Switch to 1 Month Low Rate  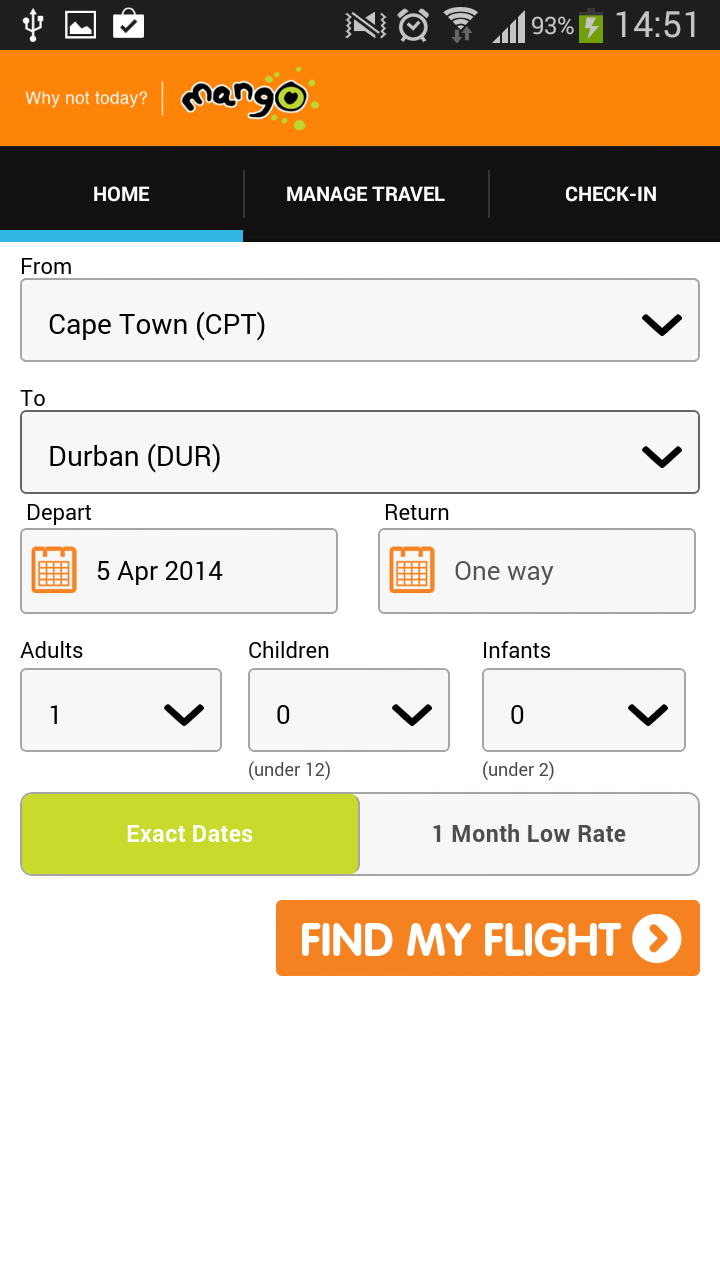(x=529, y=834)
